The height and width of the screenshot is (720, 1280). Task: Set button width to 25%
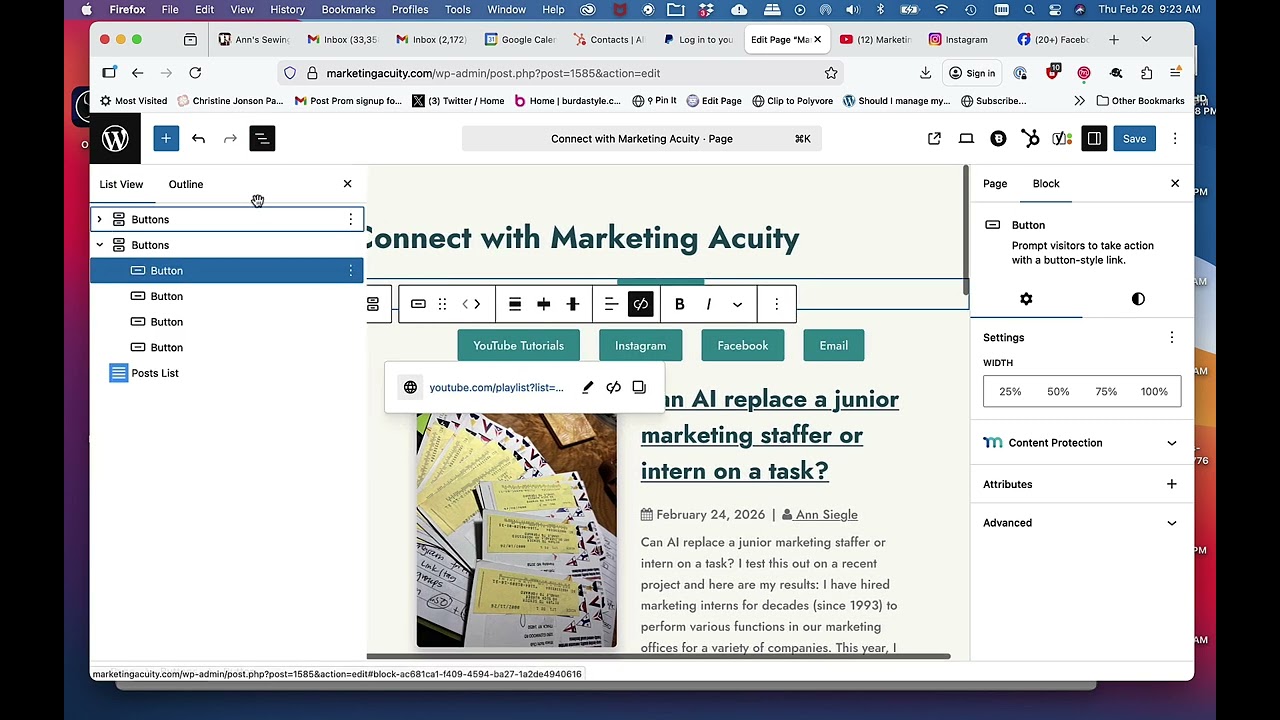1010,392
